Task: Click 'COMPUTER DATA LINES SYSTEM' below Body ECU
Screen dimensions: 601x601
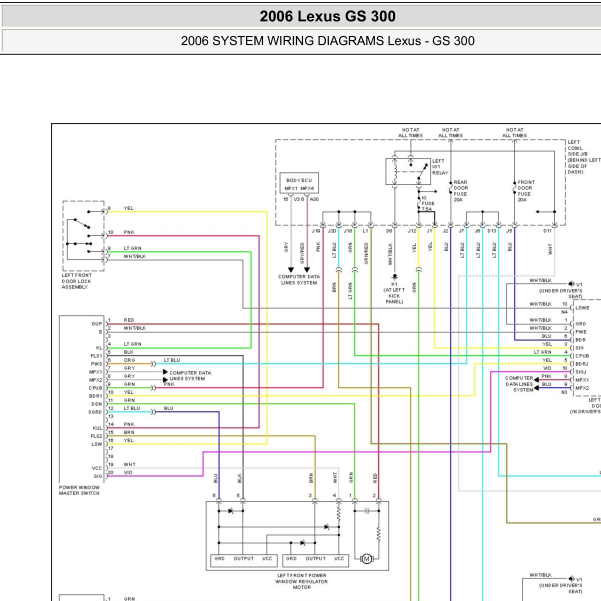Action: [x=299, y=279]
